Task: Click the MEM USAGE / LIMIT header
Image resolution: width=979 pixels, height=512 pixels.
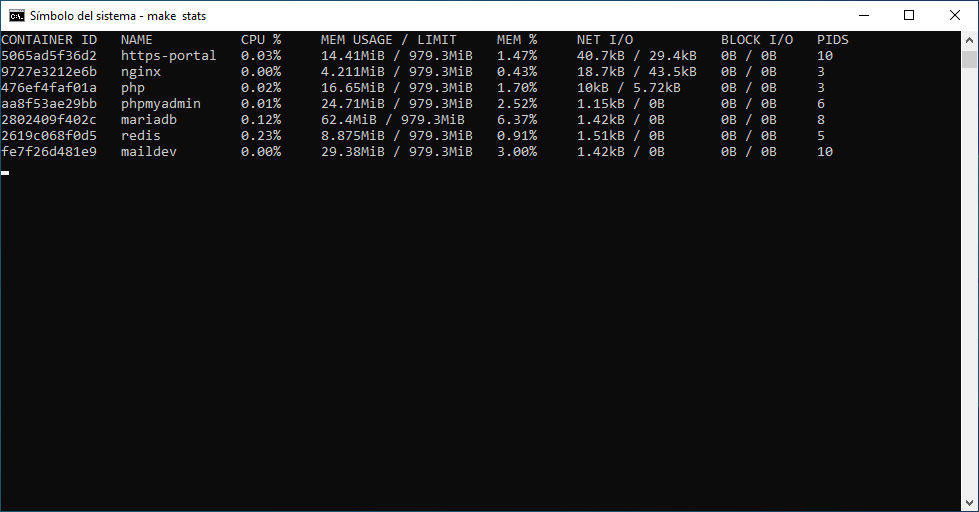Action: click(389, 39)
